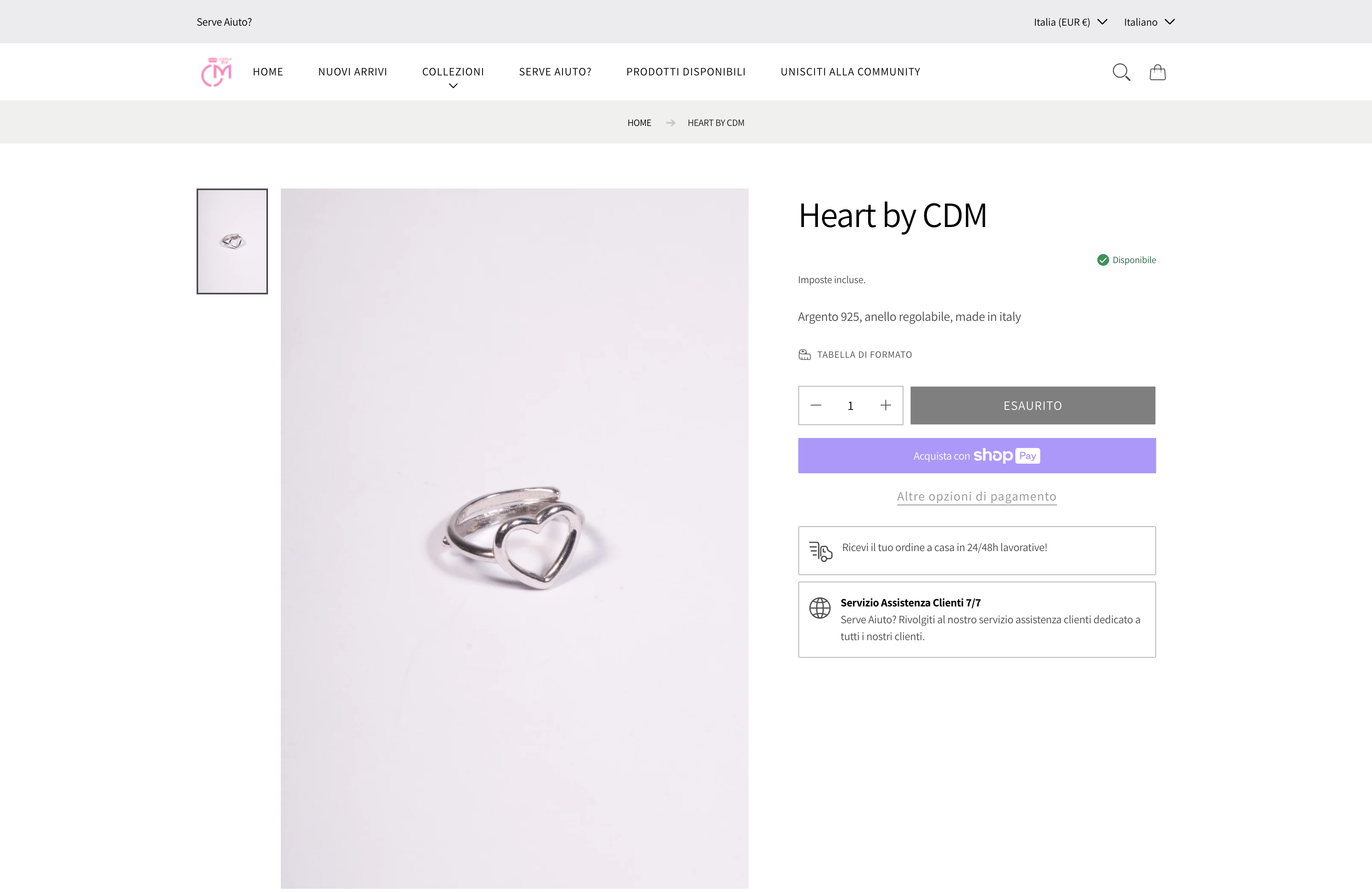The height and width of the screenshot is (892, 1372).
Task: Open Altre opzioni di pagamento link
Action: point(976,496)
